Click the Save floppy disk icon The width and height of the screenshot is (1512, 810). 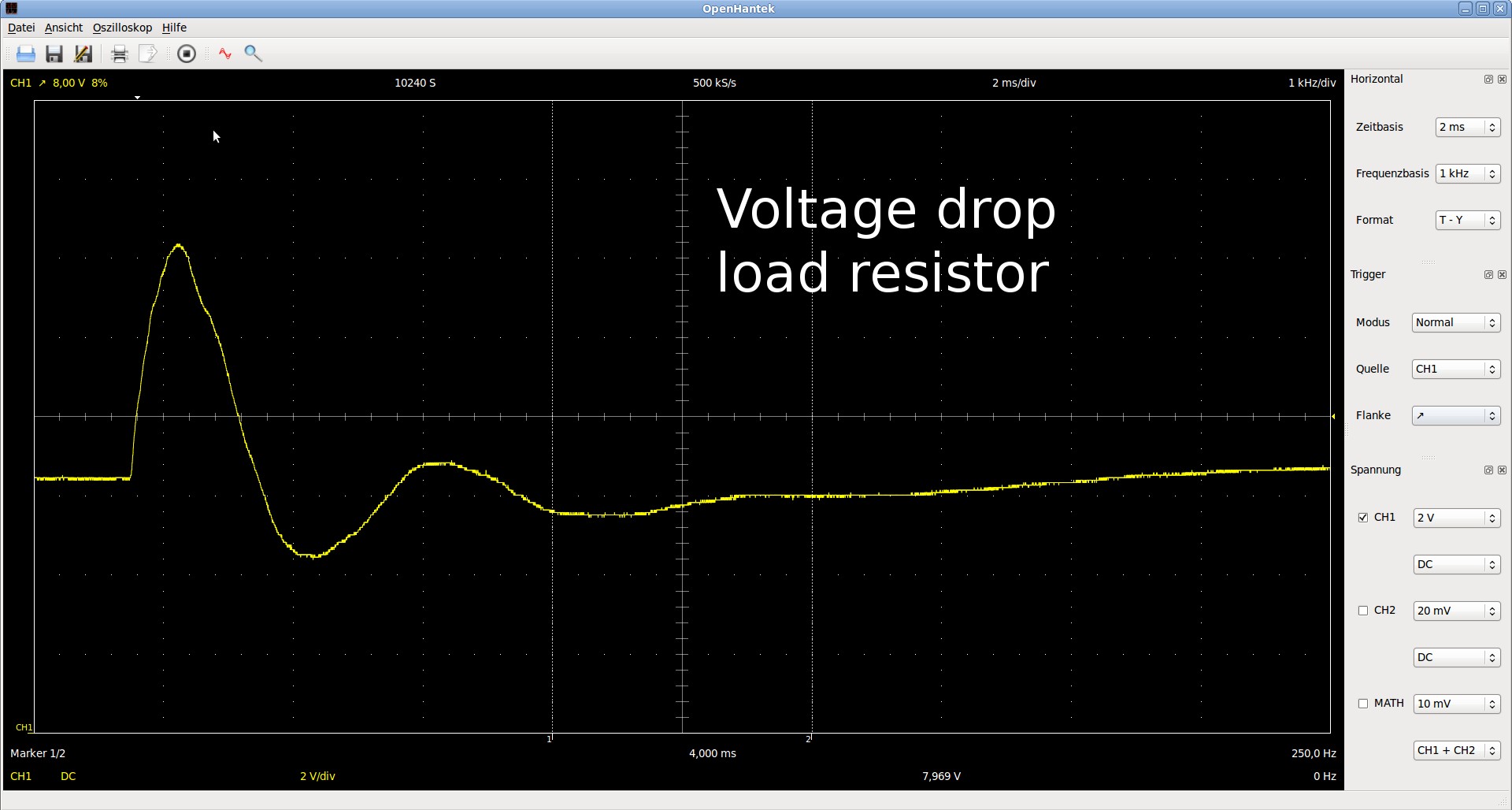tap(54, 54)
